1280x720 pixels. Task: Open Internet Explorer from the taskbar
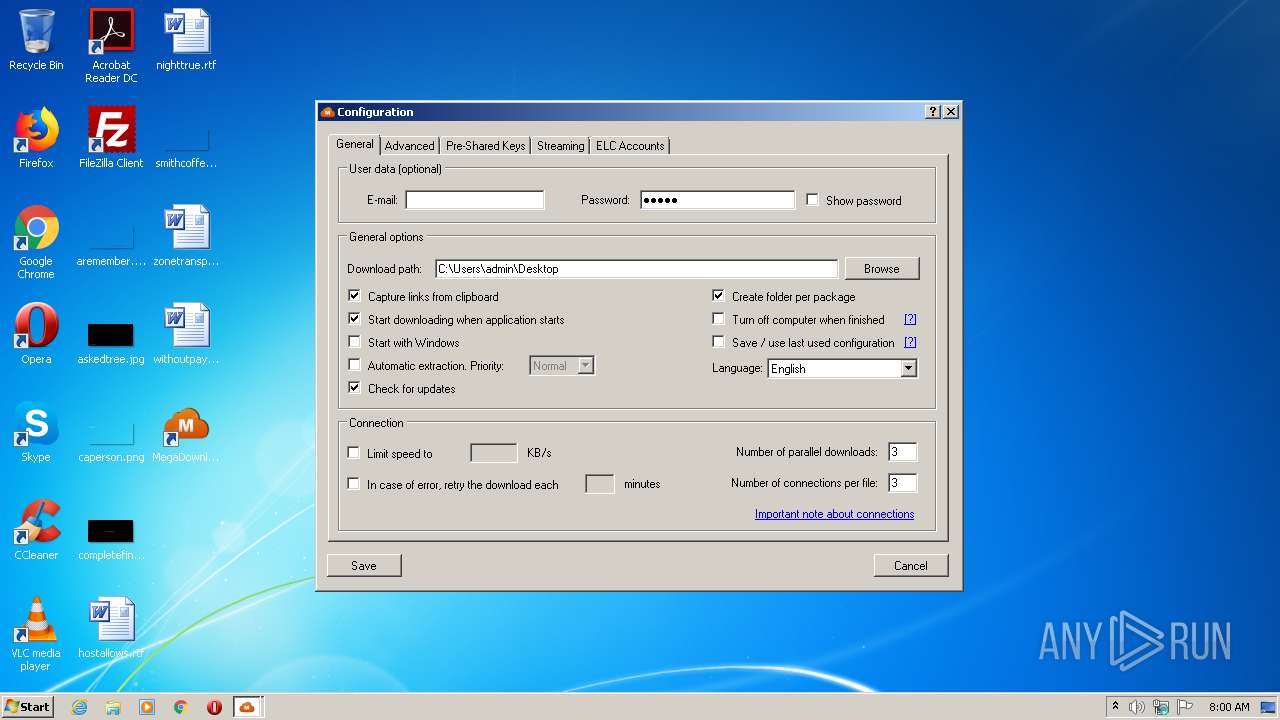79,707
